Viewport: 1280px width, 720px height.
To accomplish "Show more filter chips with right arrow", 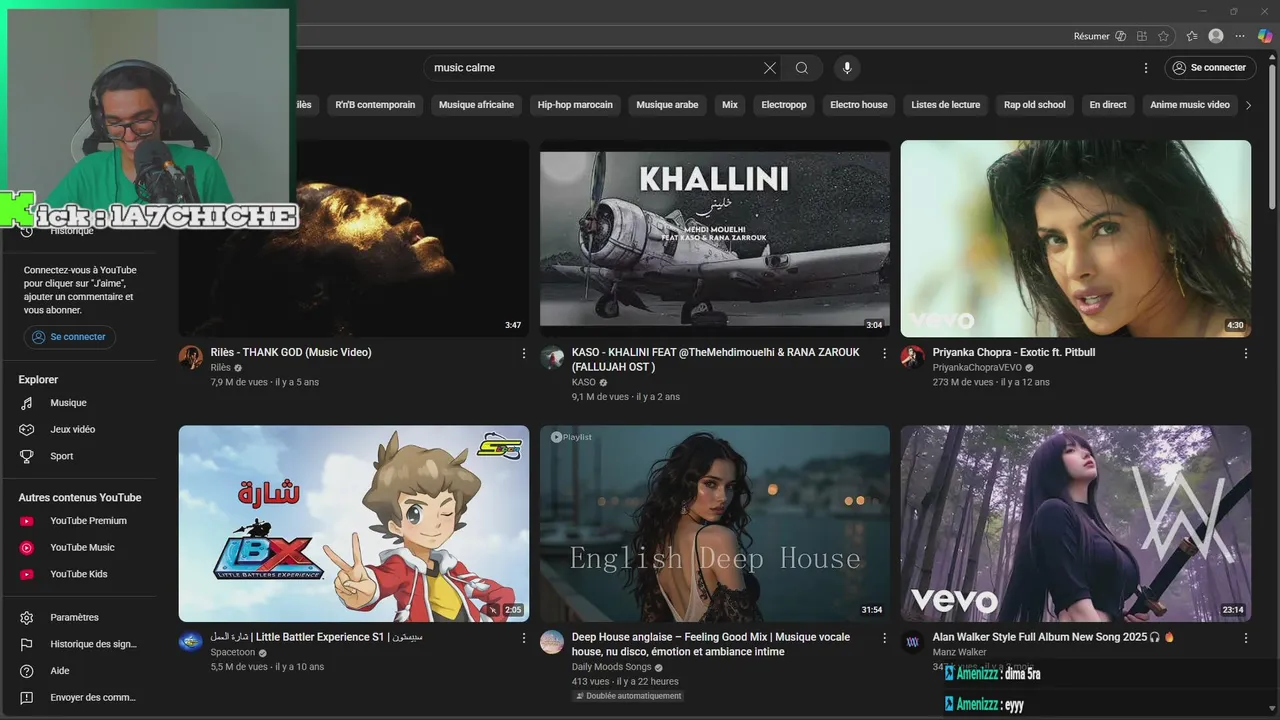I will click(1248, 105).
